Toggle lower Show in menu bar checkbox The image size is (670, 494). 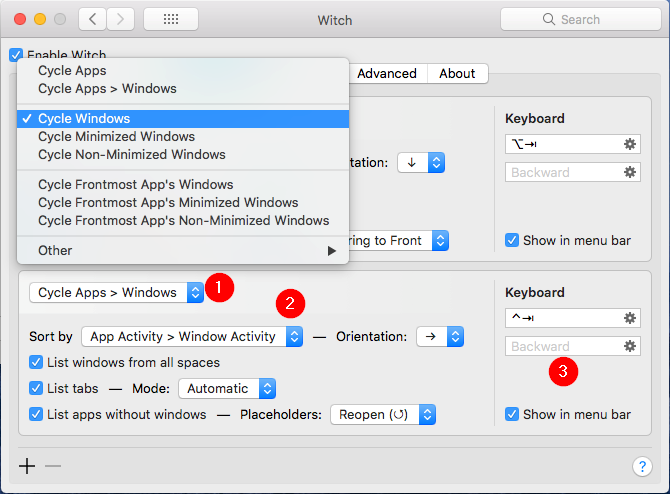[512, 414]
